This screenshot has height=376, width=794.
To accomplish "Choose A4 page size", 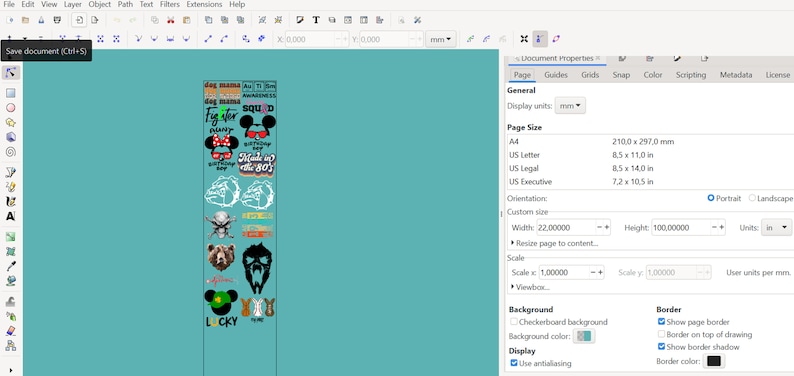I will tap(650, 142).
